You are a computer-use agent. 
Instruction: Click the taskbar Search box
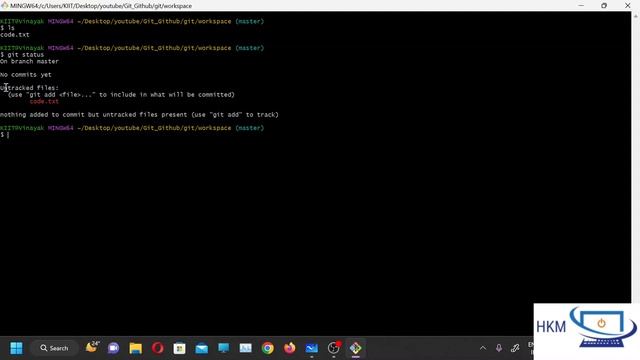(x=54, y=348)
